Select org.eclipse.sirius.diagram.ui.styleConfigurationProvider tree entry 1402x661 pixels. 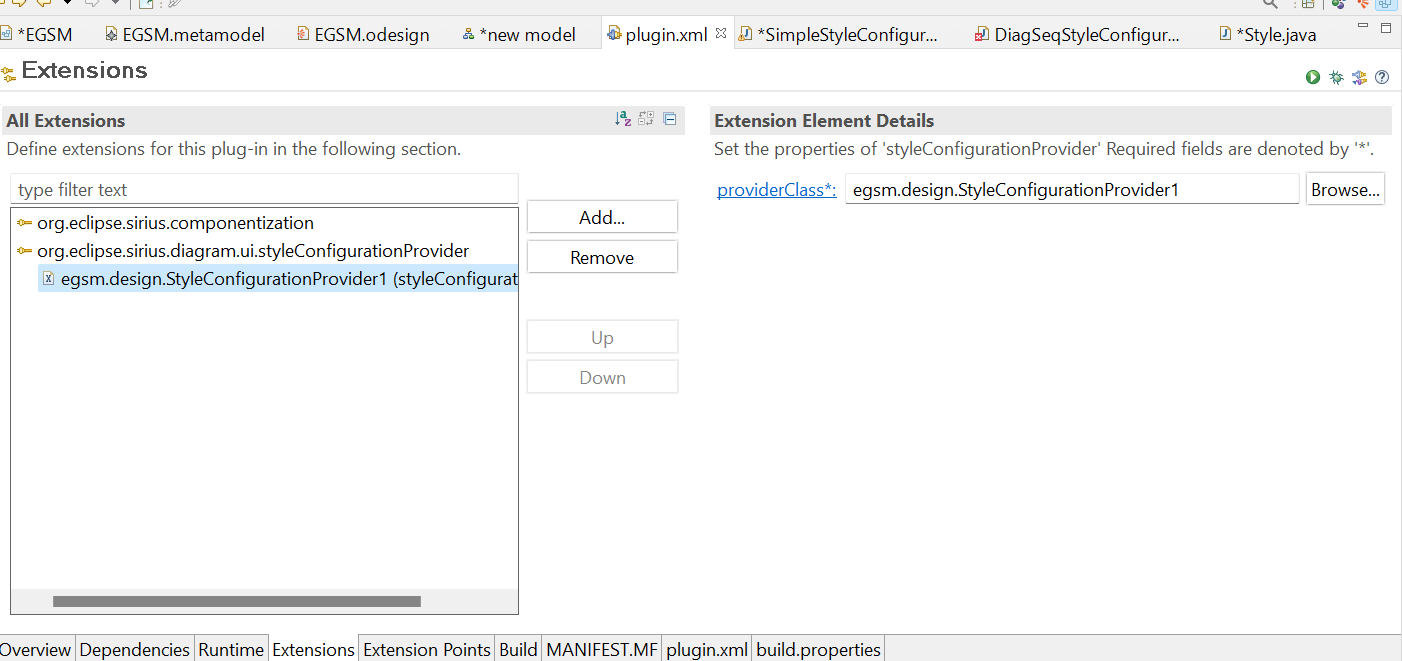(253, 251)
